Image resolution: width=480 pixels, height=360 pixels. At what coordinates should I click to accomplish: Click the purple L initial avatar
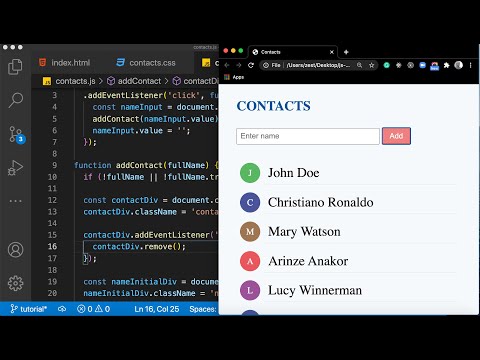point(250,290)
